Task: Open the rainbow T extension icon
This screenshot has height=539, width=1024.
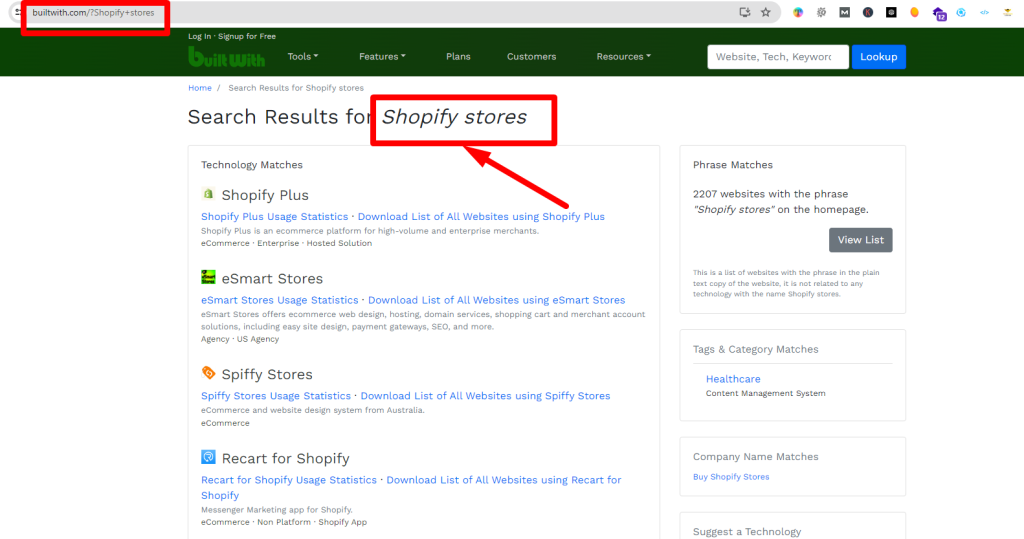Action: point(798,12)
